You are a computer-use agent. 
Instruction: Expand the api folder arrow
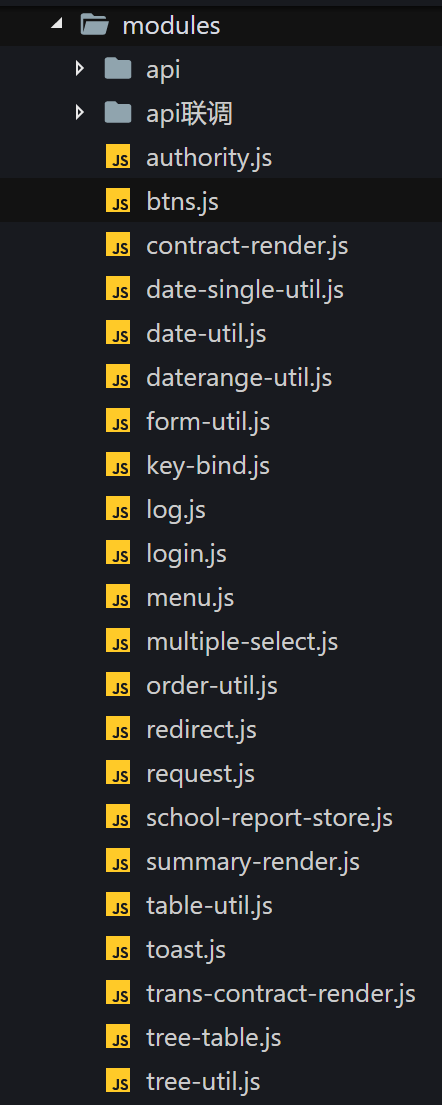80,68
